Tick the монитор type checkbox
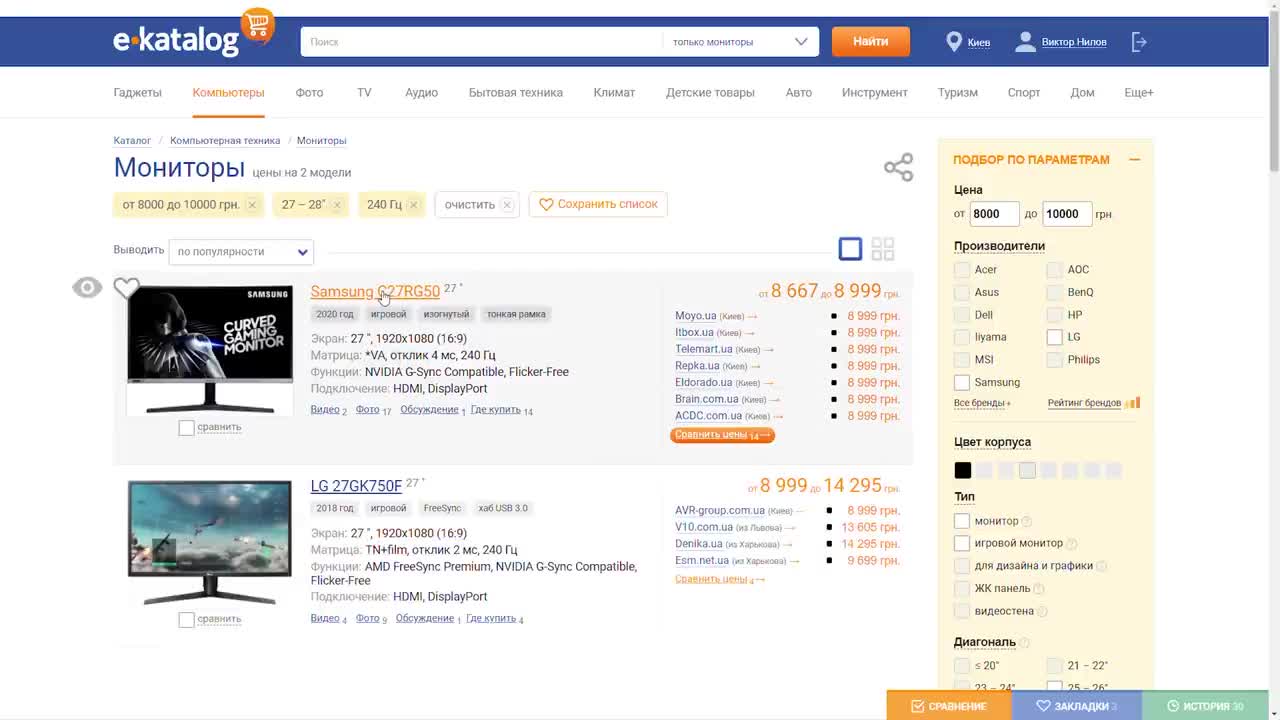This screenshot has width=1280, height=720. tap(962, 521)
